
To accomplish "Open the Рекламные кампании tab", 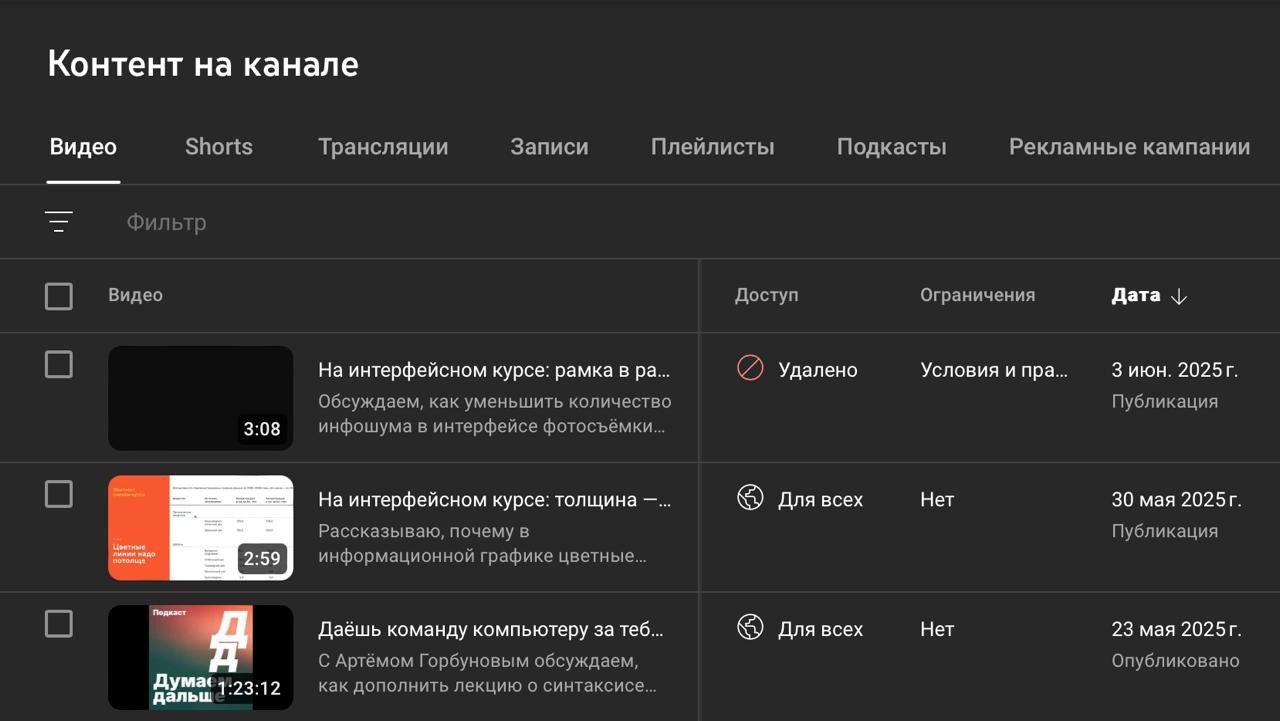I will click(1130, 147).
